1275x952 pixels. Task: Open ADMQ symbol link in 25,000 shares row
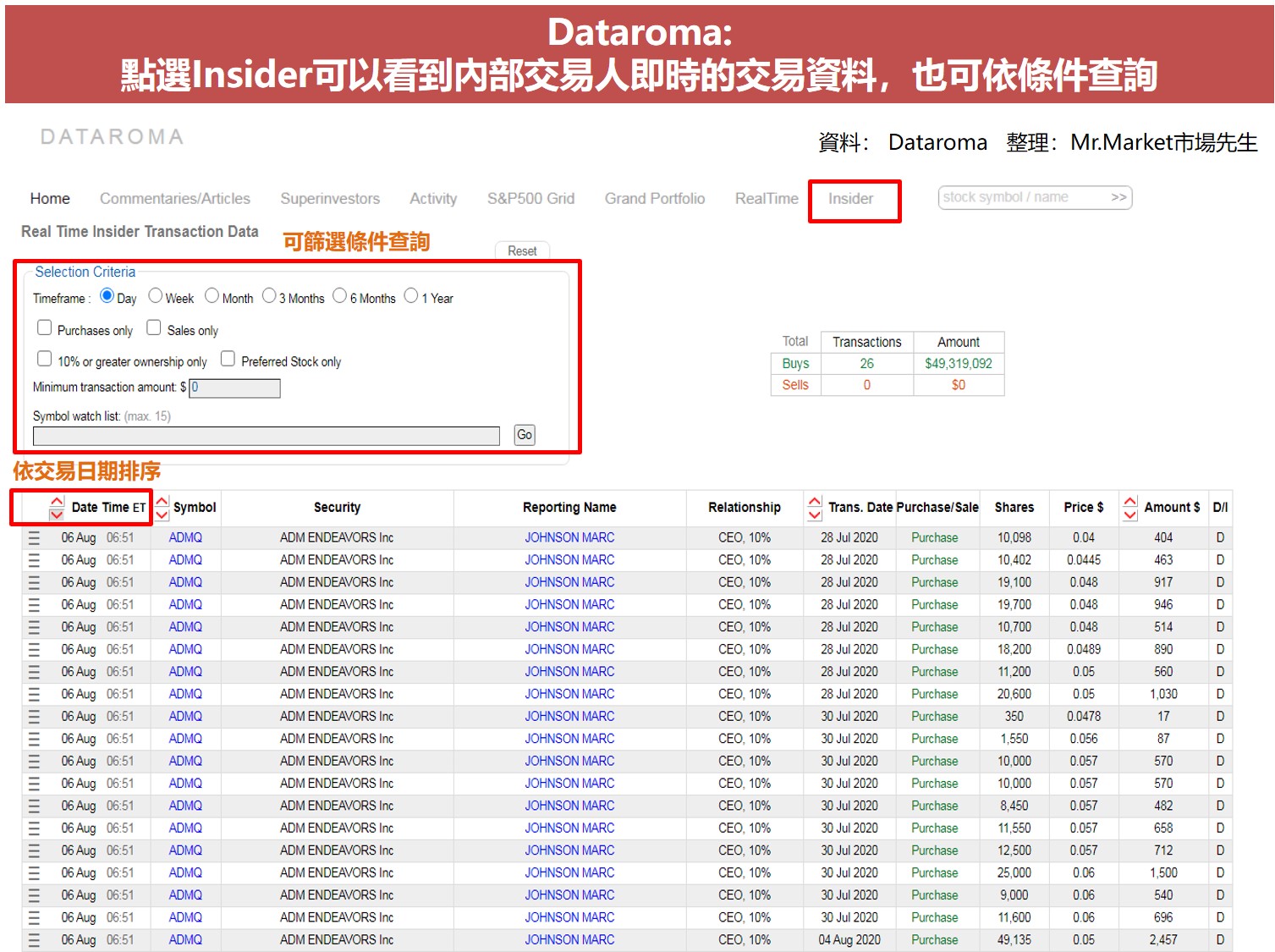[185, 872]
